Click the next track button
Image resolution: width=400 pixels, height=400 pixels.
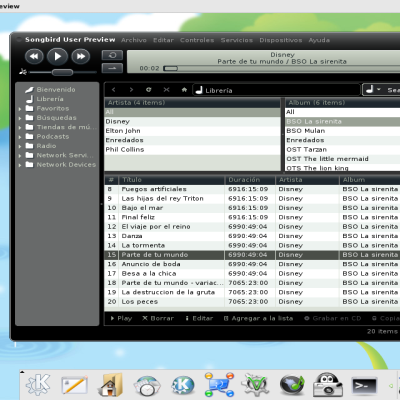81,56
